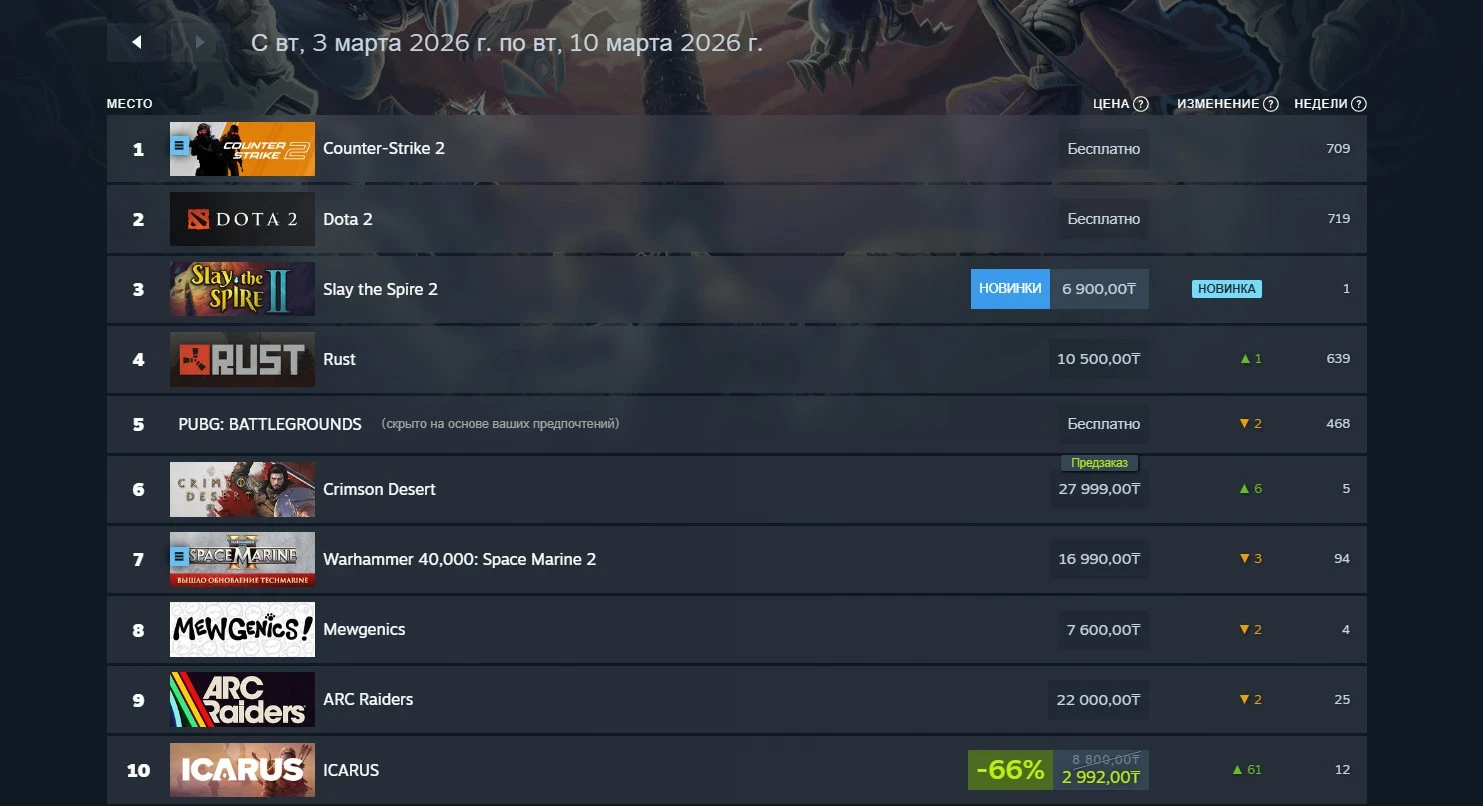Click the blue list icon on Counter-Strike 2 thumbnail
The image size is (1483, 806).
pyautogui.click(x=180, y=145)
